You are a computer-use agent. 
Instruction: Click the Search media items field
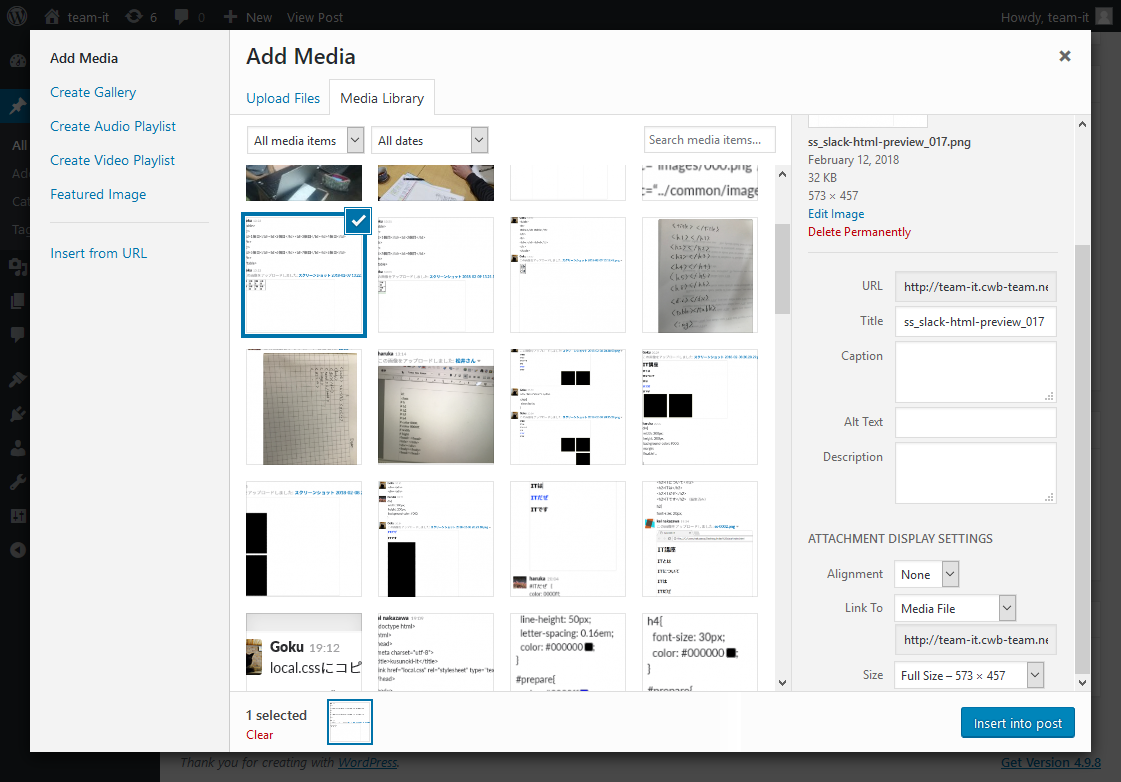click(x=710, y=140)
